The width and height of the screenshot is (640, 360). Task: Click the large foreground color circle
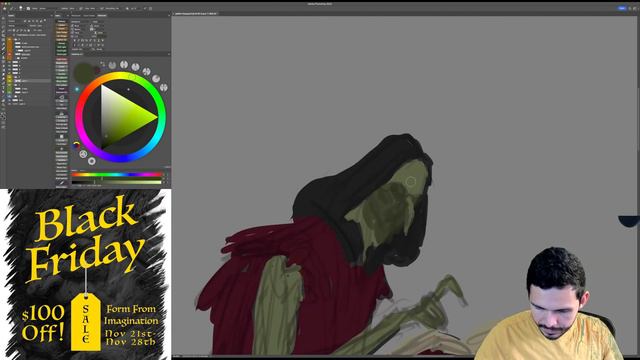click(x=84, y=73)
